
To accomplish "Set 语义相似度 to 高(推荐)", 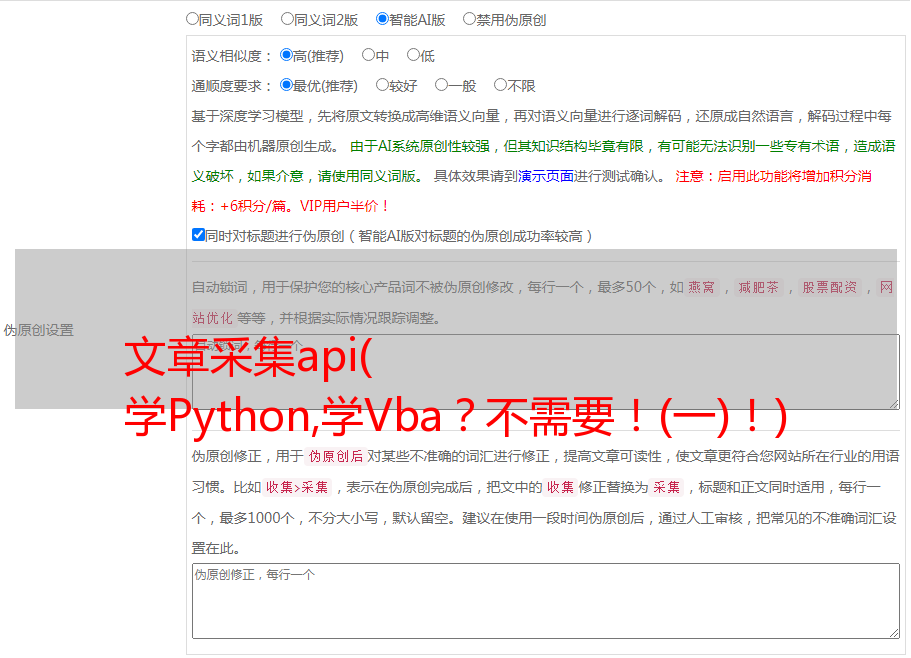I will click(286, 55).
